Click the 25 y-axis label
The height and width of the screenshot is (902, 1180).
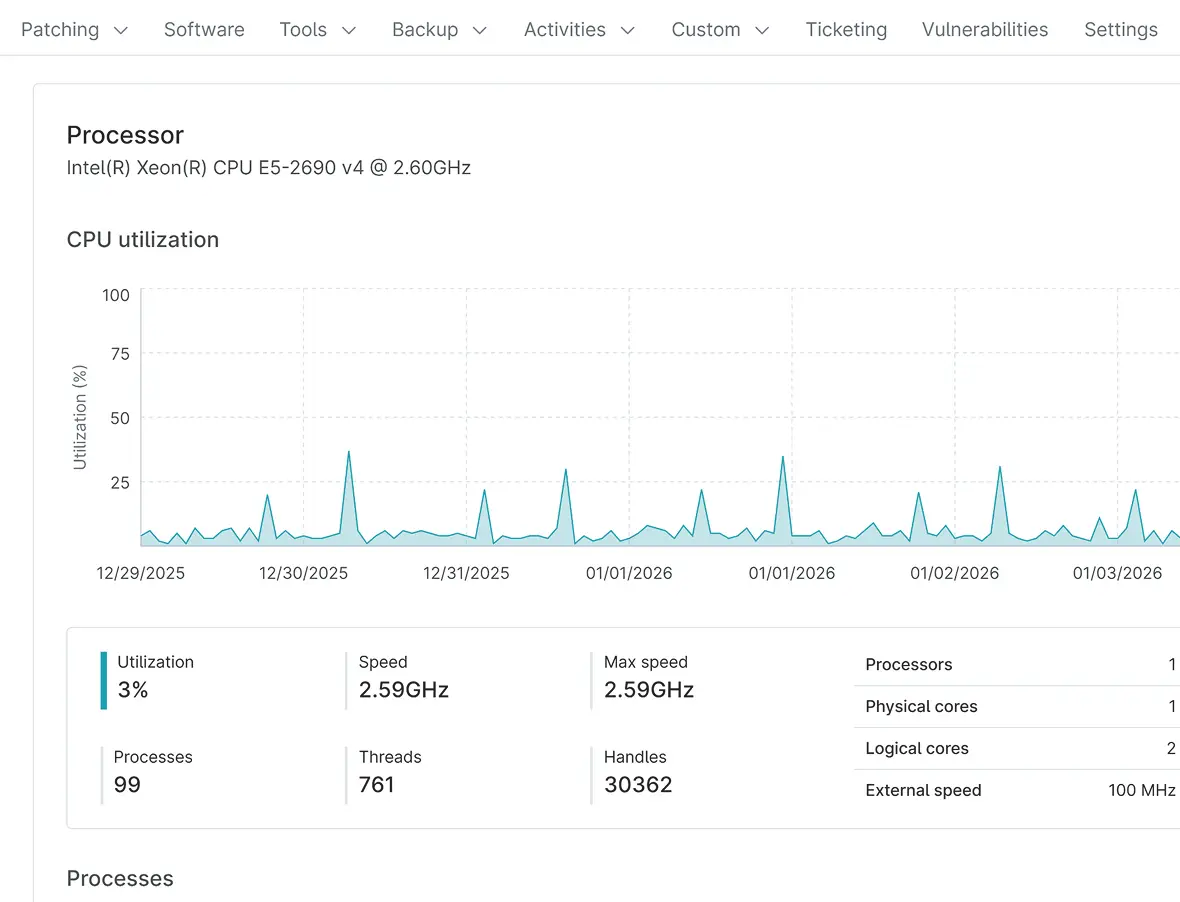[120, 483]
